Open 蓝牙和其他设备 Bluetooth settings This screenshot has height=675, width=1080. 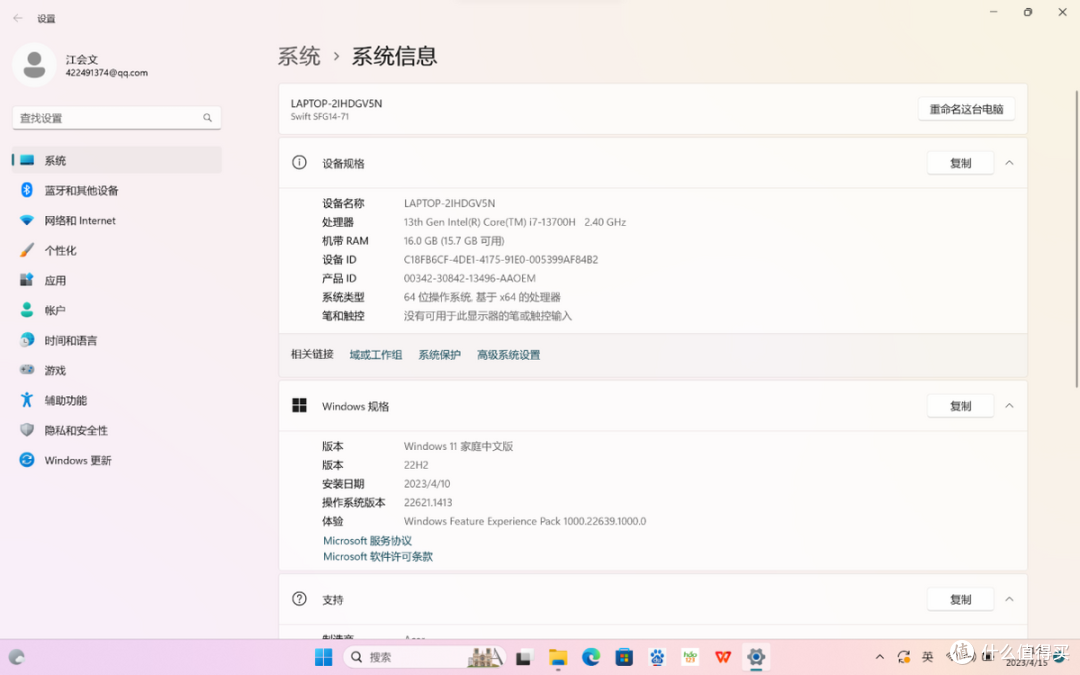click(116, 191)
